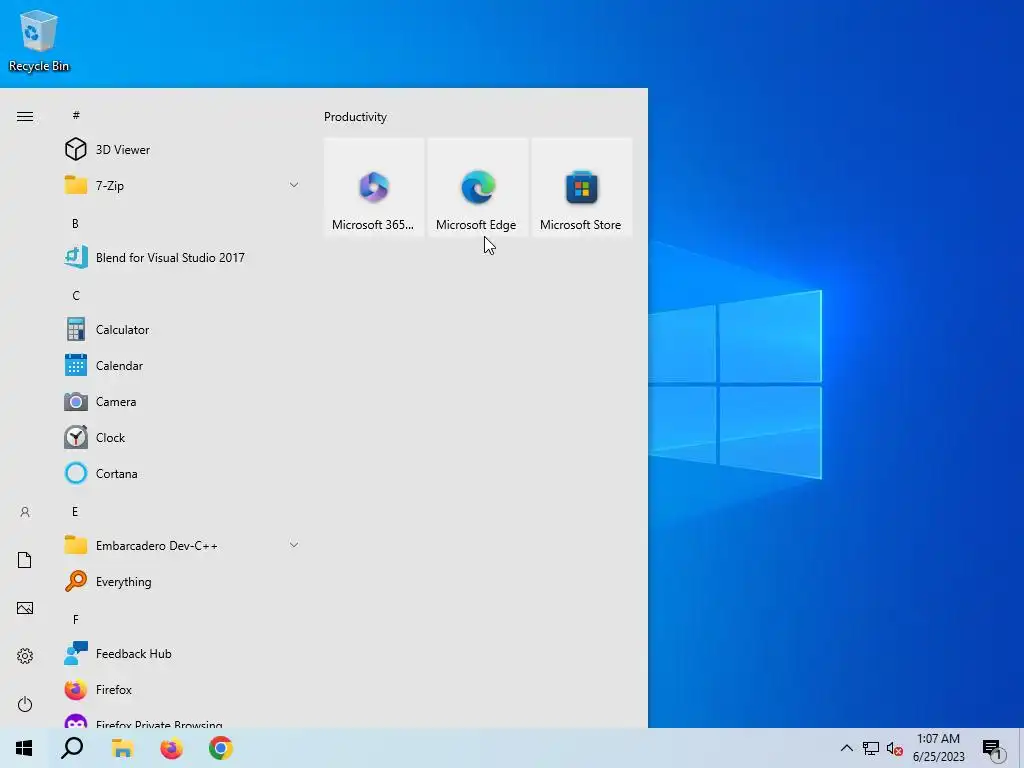Click the Windows Start button on the taskbar
Viewport: 1024px width, 768px height.
pyautogui.click(x=24, y=748)
